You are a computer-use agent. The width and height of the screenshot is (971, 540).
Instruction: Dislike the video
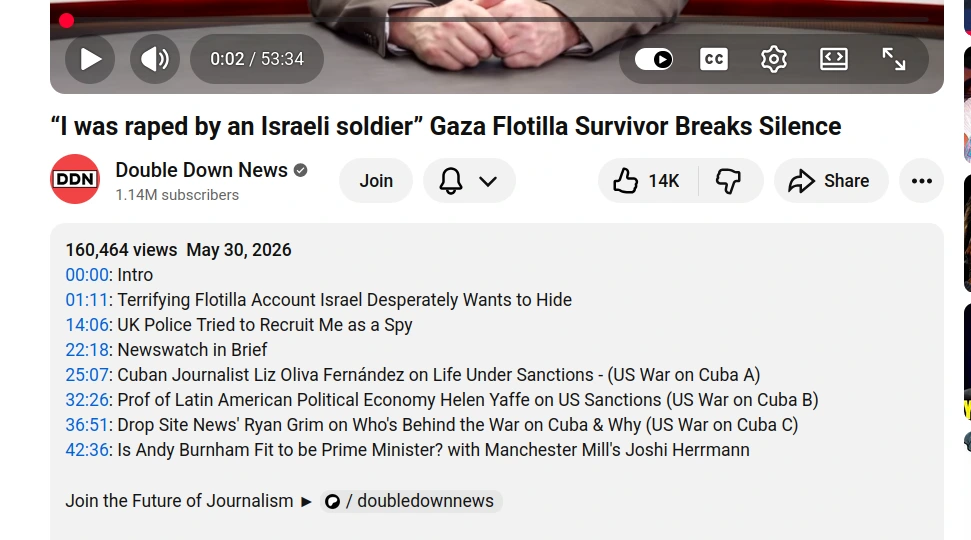[729, 181]
